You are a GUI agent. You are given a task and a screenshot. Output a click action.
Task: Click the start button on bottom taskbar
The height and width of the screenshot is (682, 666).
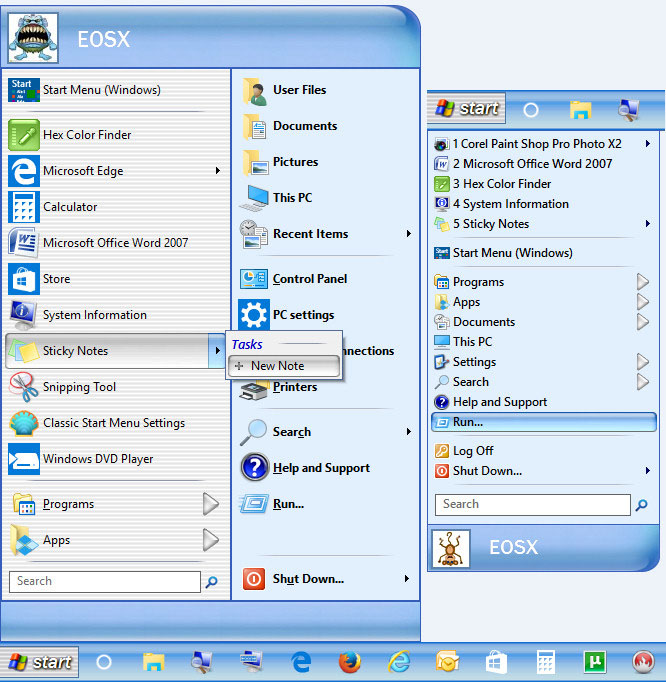tap(40, 662)
